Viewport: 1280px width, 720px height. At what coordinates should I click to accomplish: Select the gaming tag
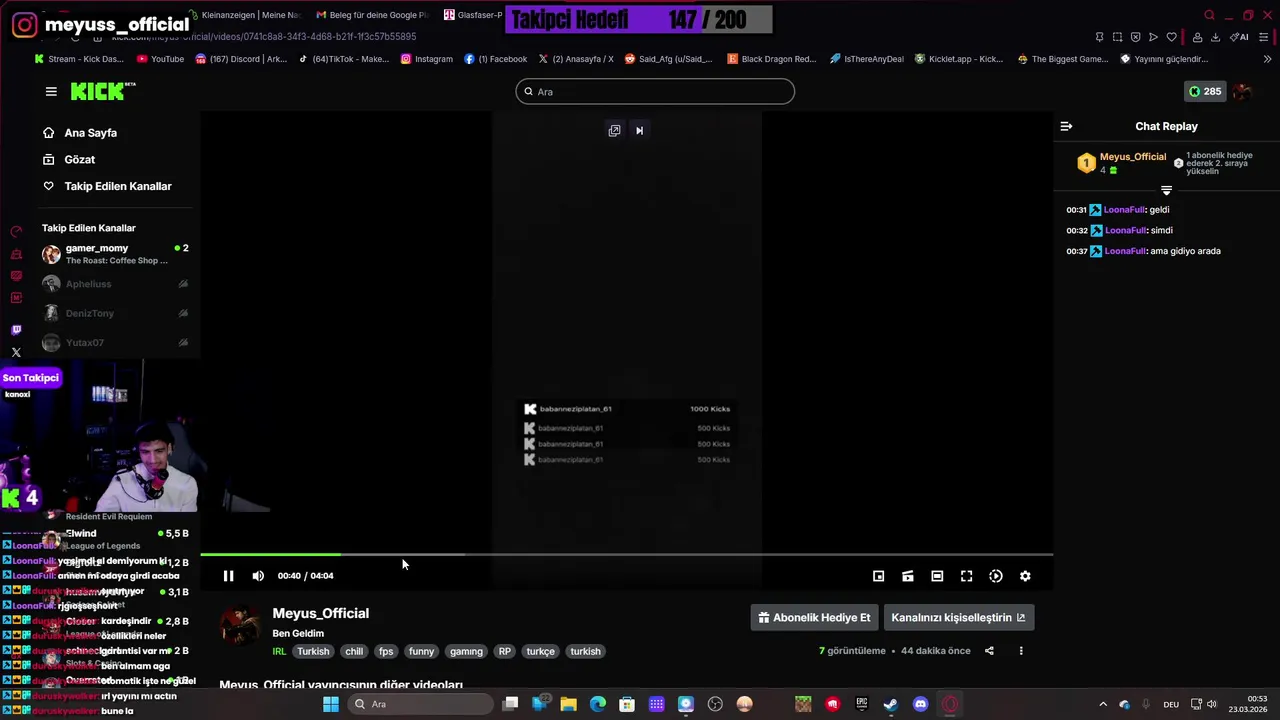[x=466, y=651]
